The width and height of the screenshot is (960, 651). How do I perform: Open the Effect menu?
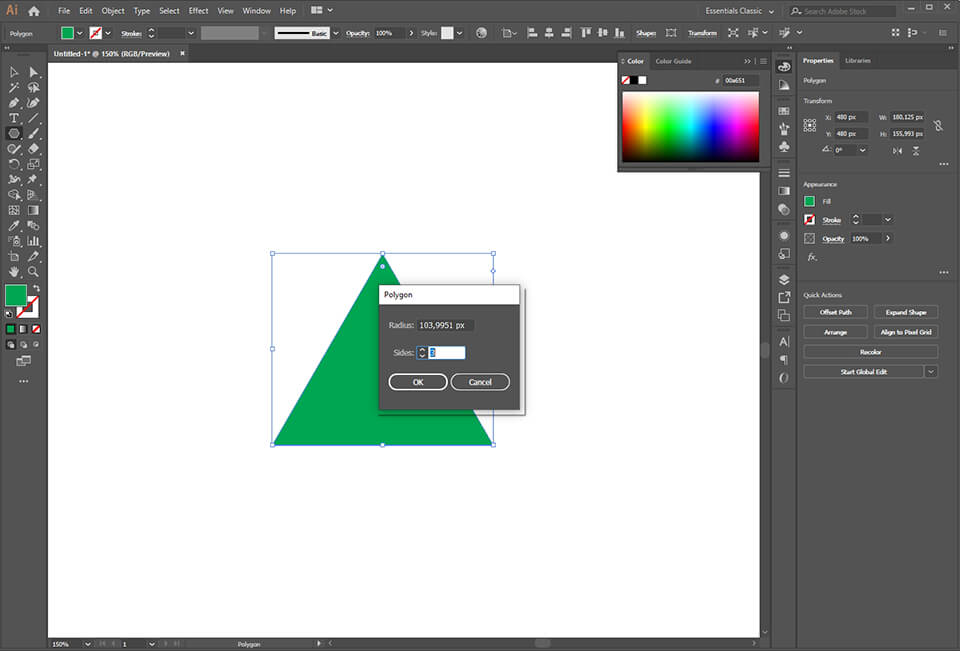(198, 11)
